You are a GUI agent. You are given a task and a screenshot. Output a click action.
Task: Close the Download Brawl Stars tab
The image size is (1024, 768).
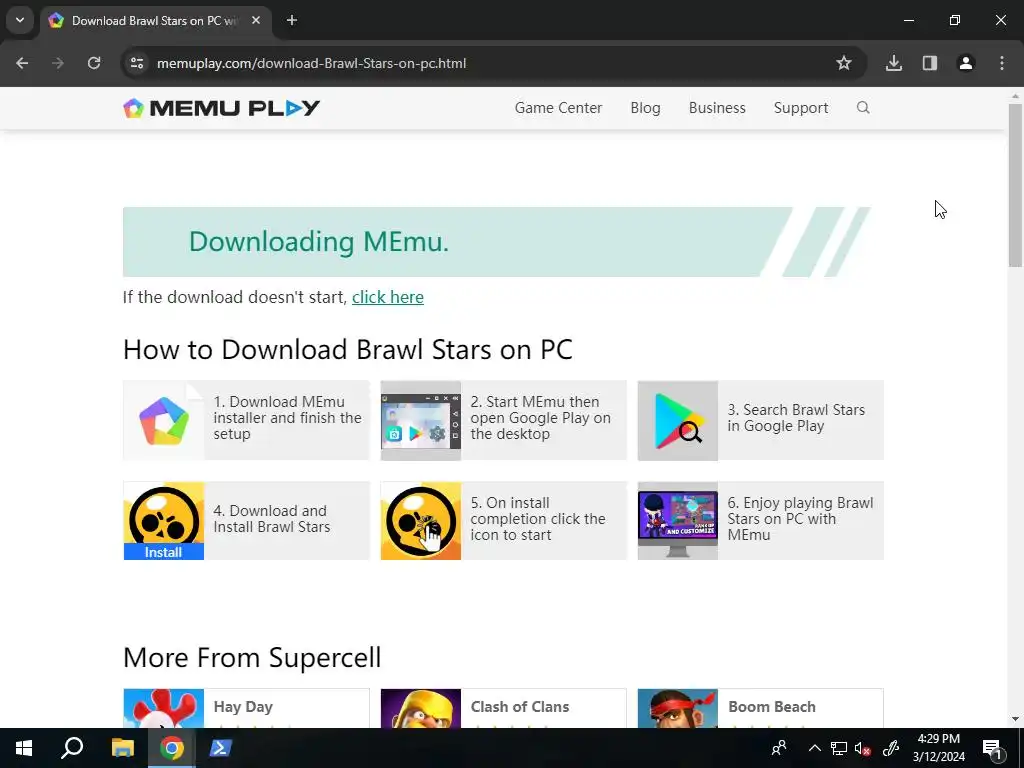(x=256, y=20)
